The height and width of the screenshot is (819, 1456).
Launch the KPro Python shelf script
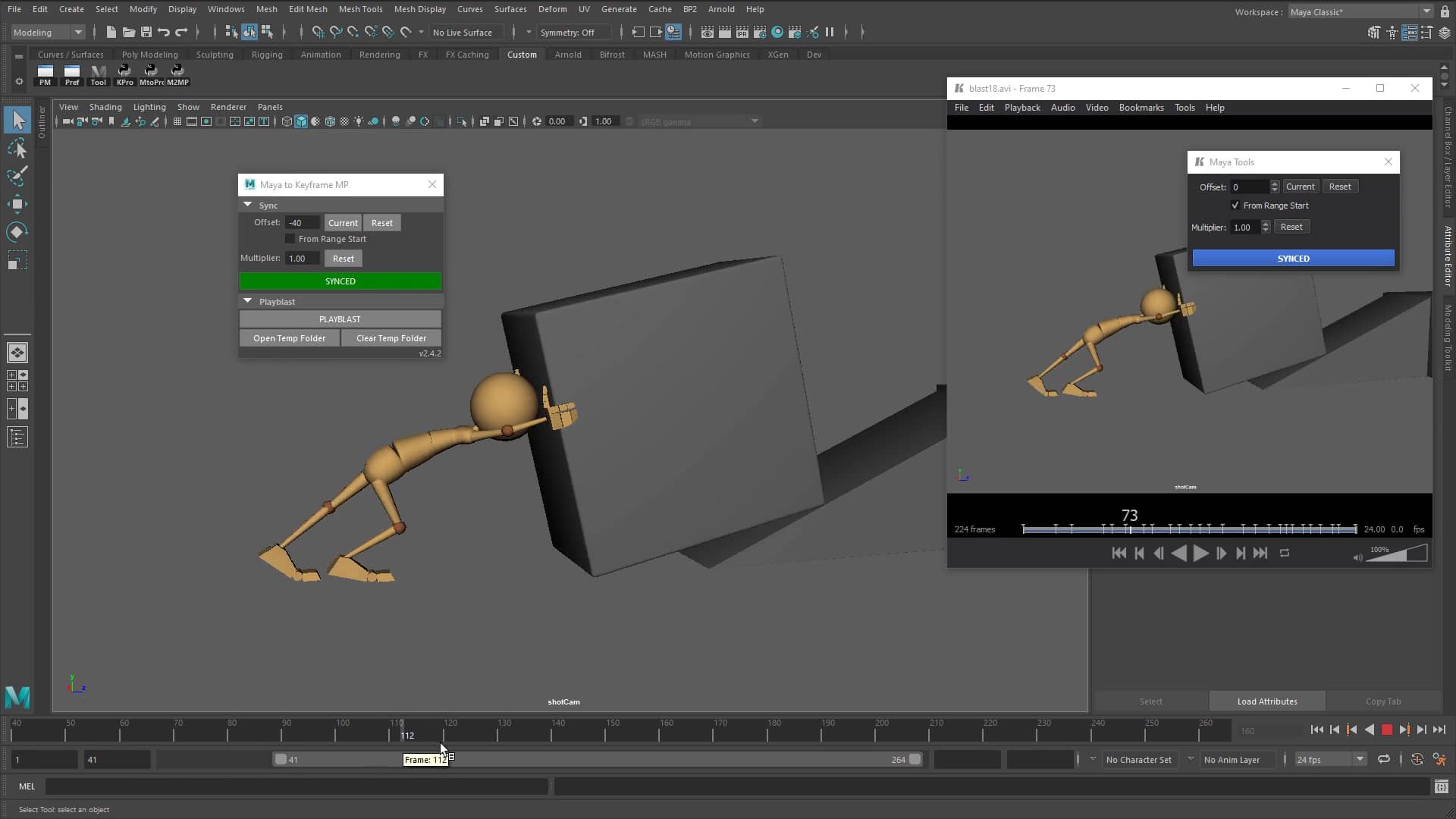124,72
